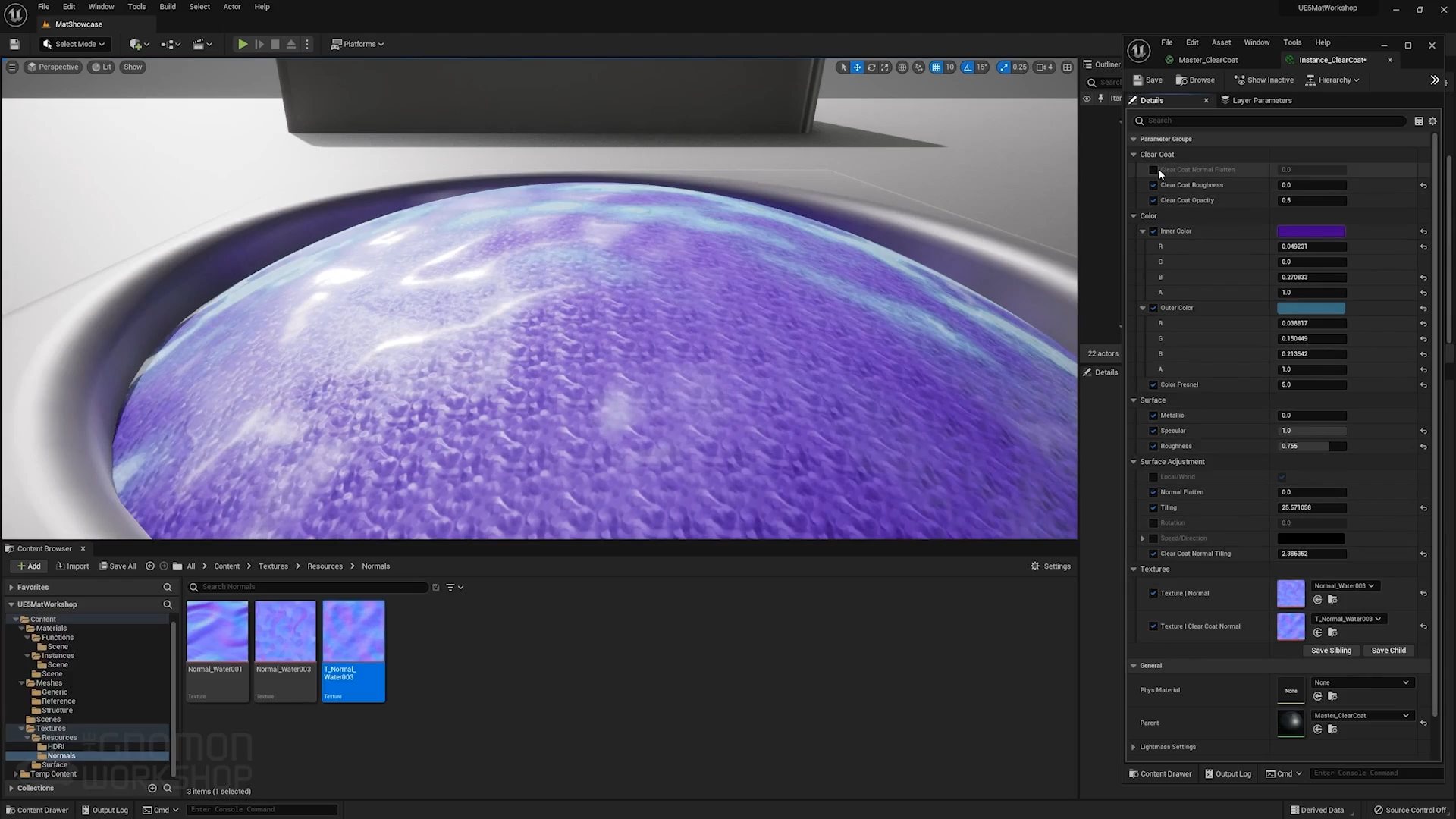Select the Normal_Water001 texture thumbnail
The height and width of the screenshot is (819, 1456).
218,632
